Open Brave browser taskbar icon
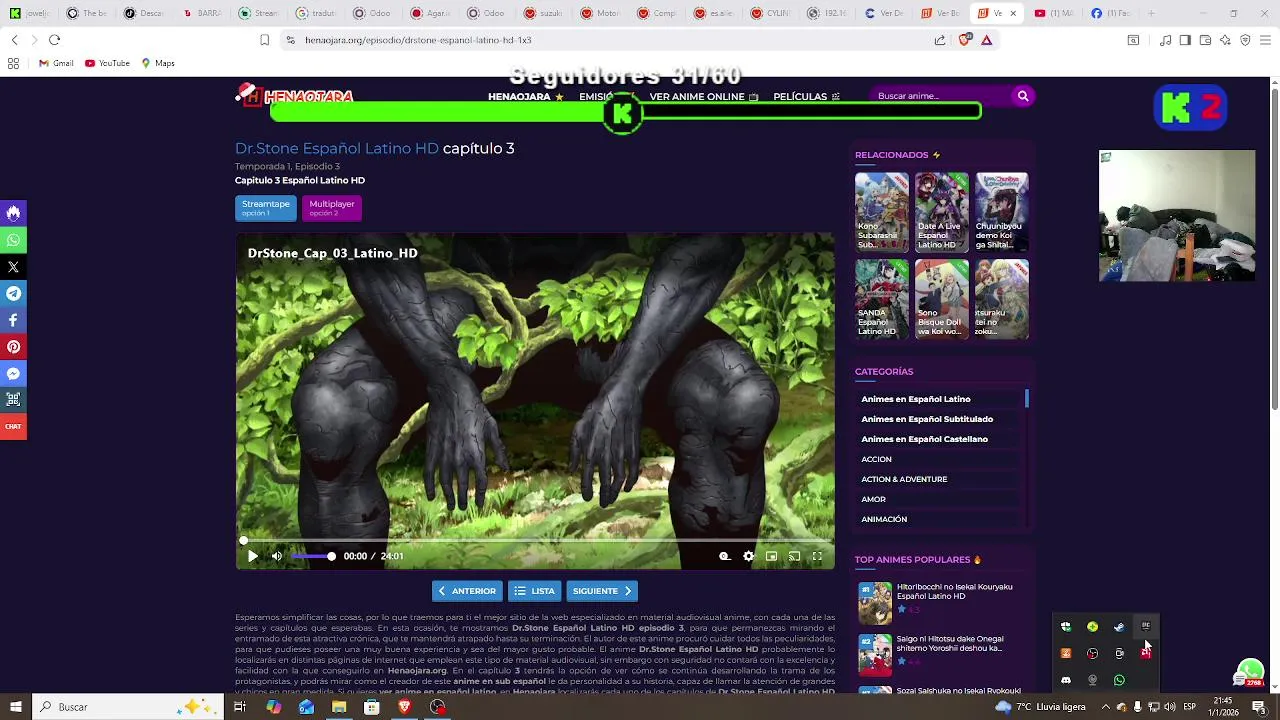The image size is (1280, 720). 404,707
